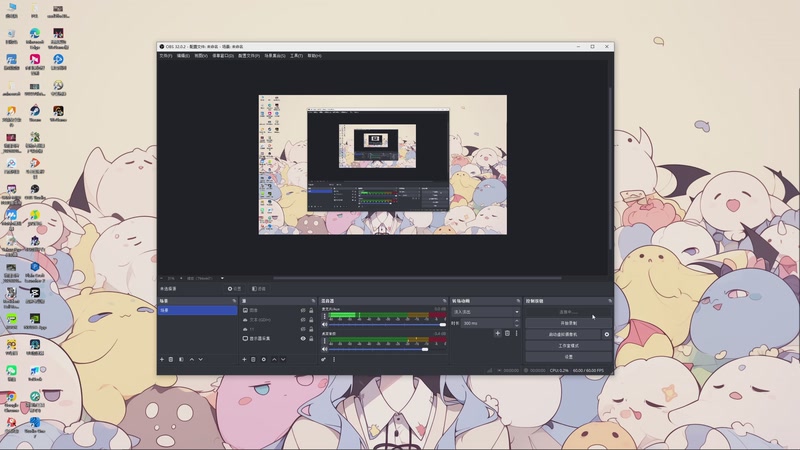Image resolution: width=800 pixels, height=450 pixels.
Task: Enable 工作室模式 button
Action: click(x=568, y=345)
